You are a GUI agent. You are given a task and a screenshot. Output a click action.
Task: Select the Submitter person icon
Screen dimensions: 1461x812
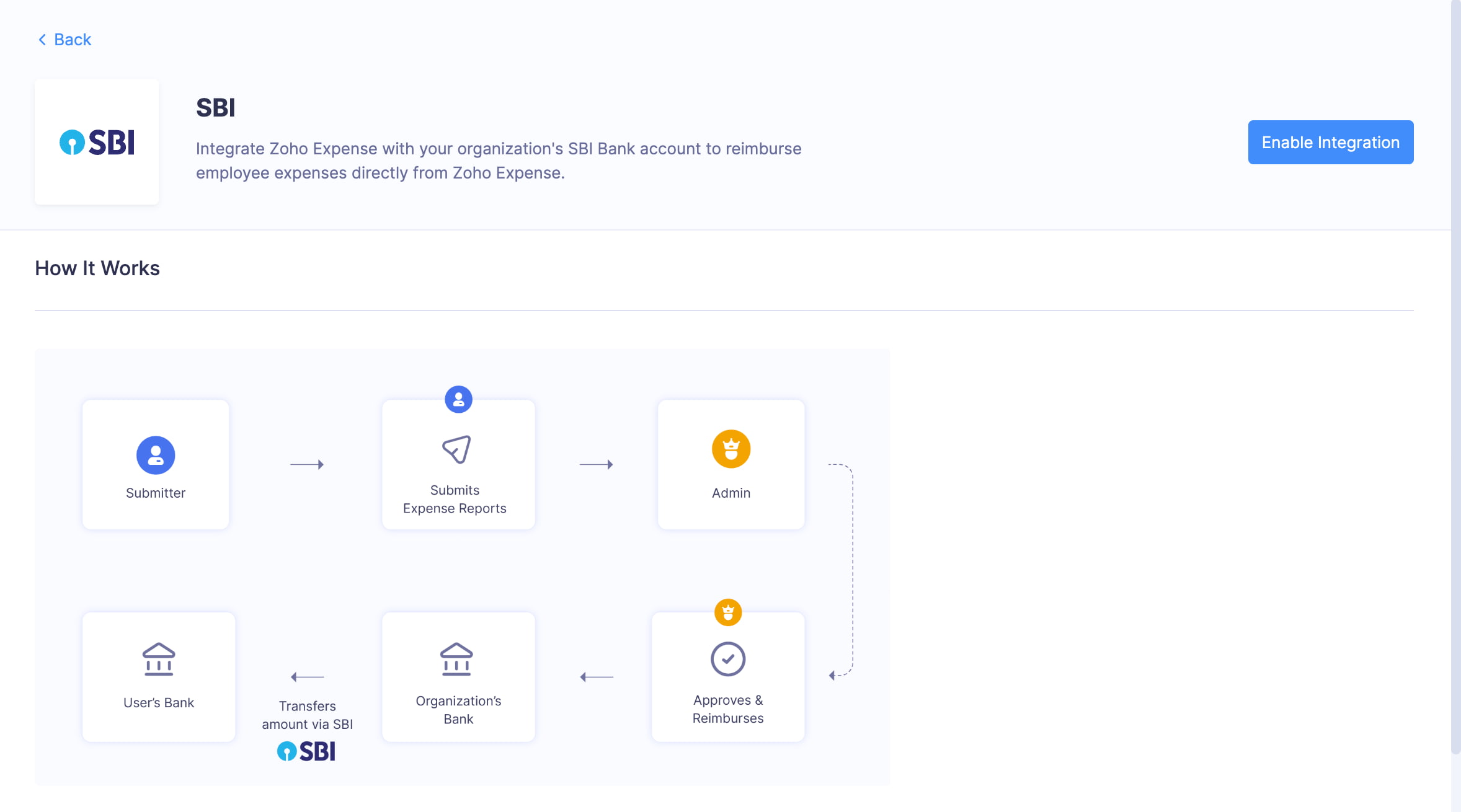click(155, 454)
